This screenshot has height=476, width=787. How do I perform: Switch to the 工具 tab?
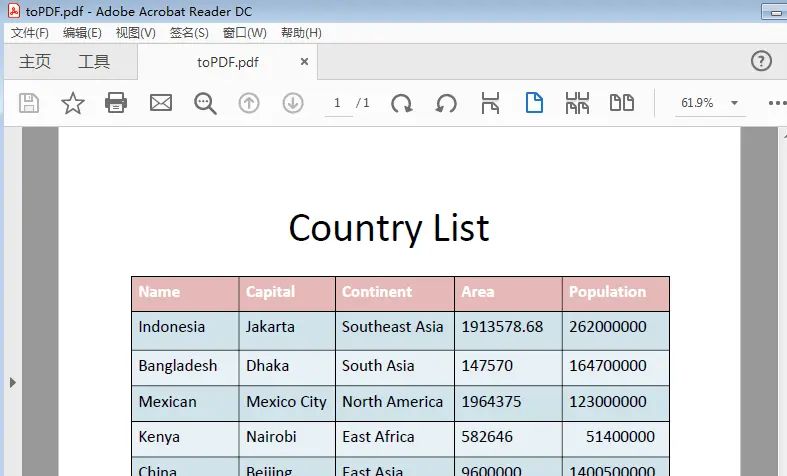point(94,61)
